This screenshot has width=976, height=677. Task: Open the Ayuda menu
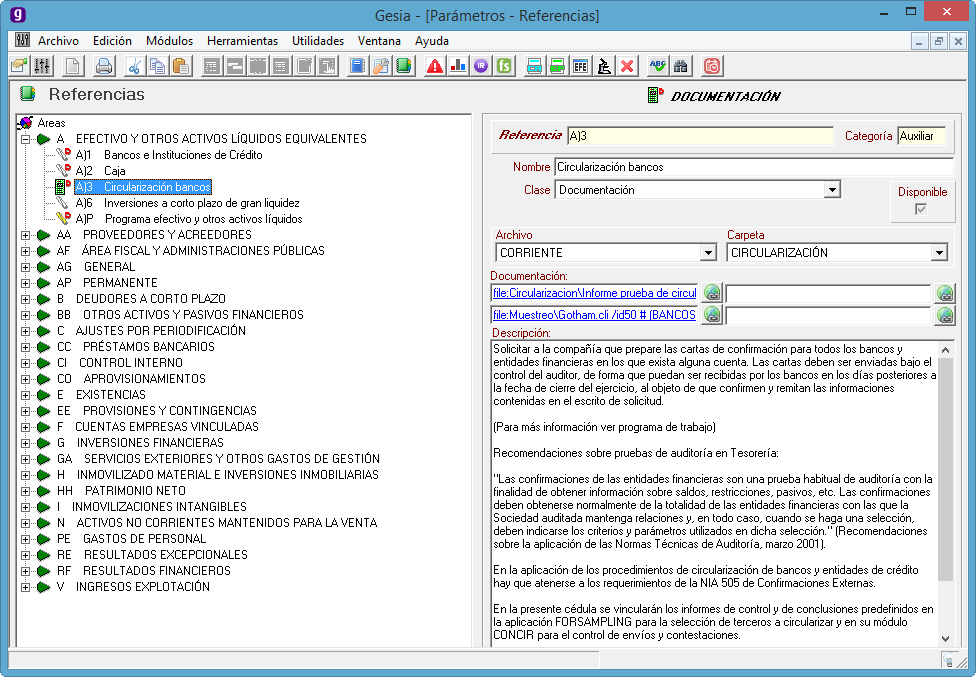(431, 41)
